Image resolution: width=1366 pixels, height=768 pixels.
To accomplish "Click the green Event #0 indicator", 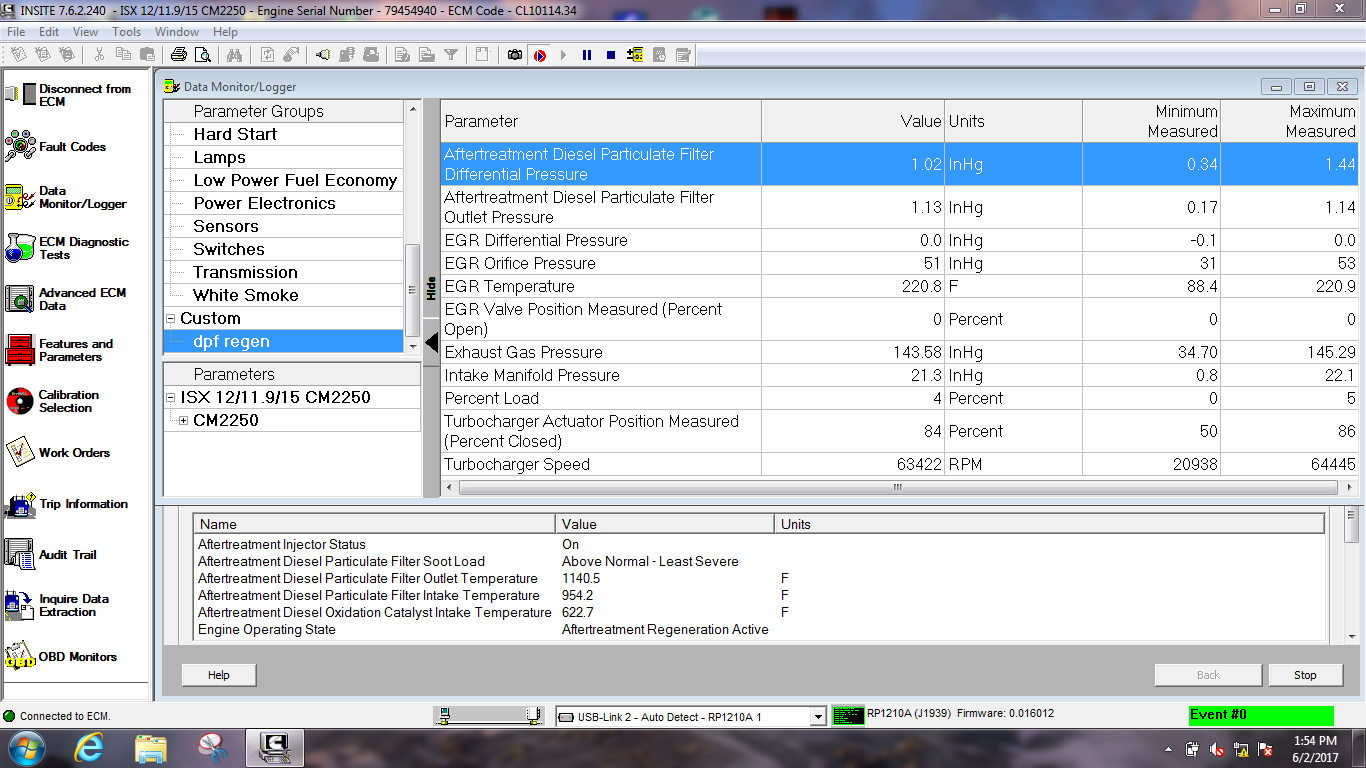I will coord(1260,715).
